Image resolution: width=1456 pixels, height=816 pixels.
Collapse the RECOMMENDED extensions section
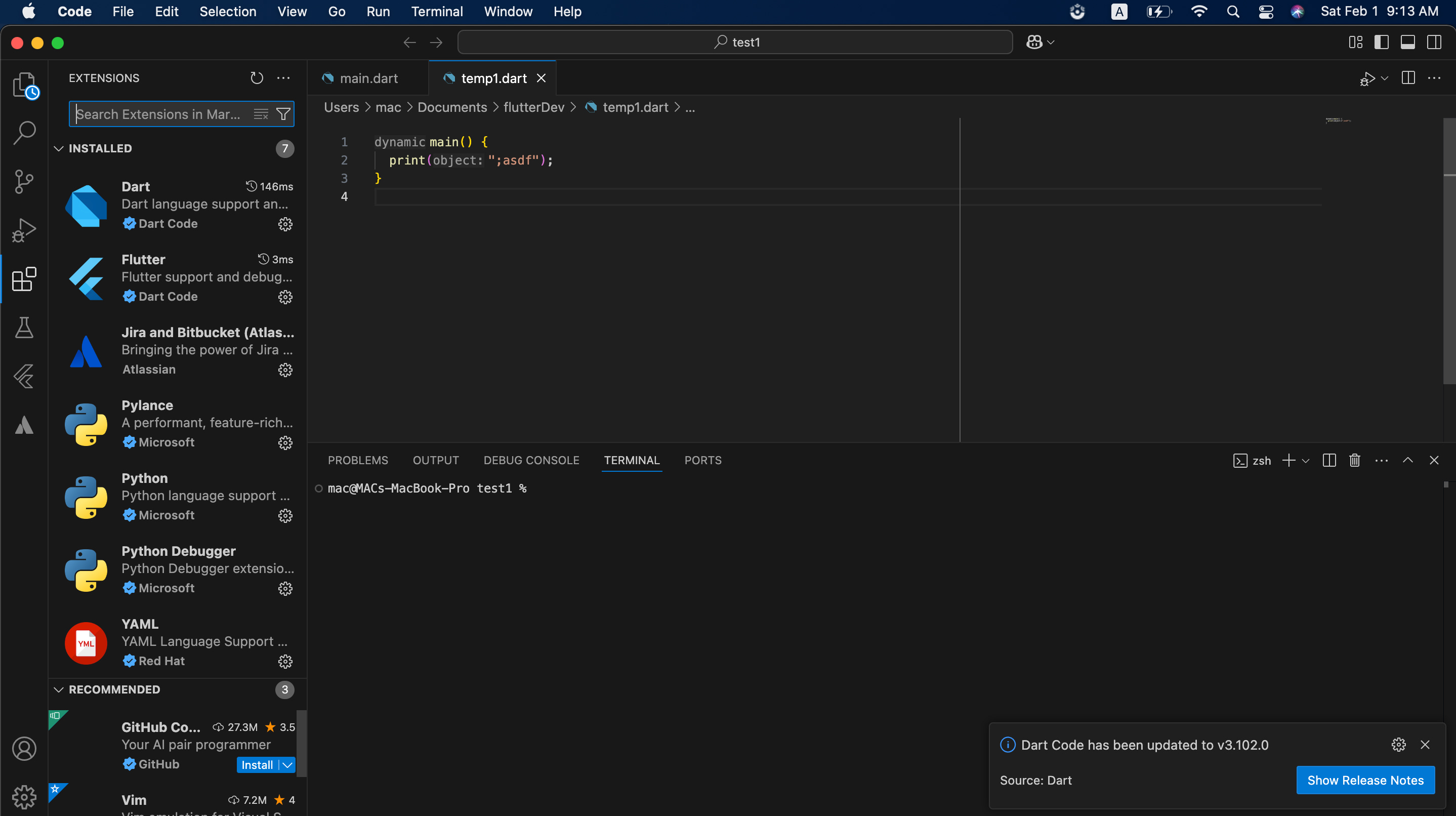click(59, 689)
